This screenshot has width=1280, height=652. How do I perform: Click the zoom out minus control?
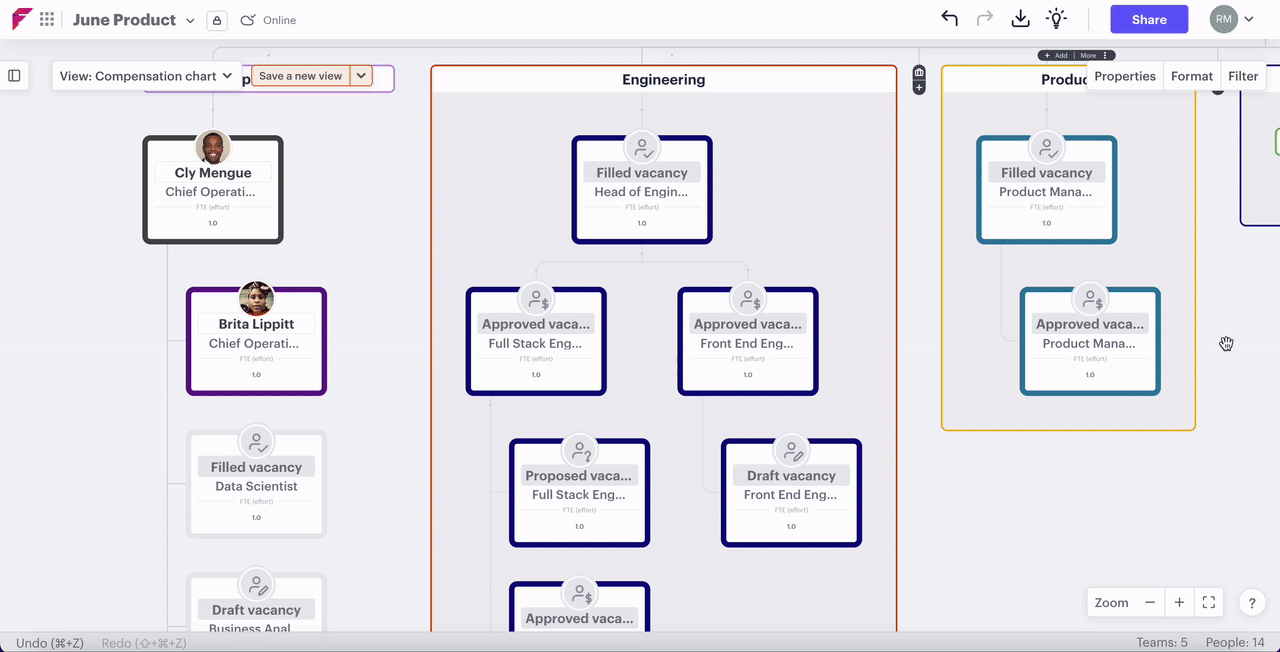click(x=1149, y=602)
